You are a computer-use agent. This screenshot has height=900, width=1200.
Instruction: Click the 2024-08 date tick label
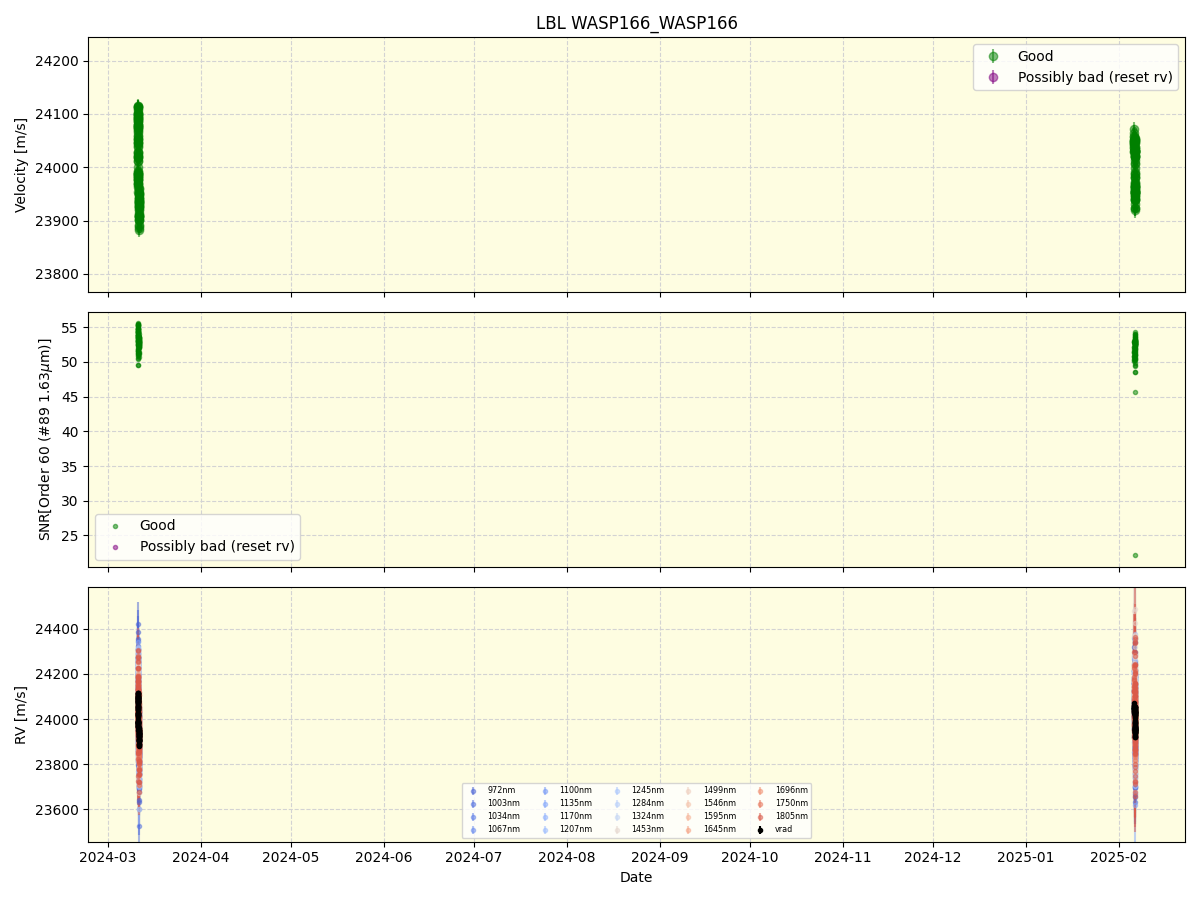567,857
